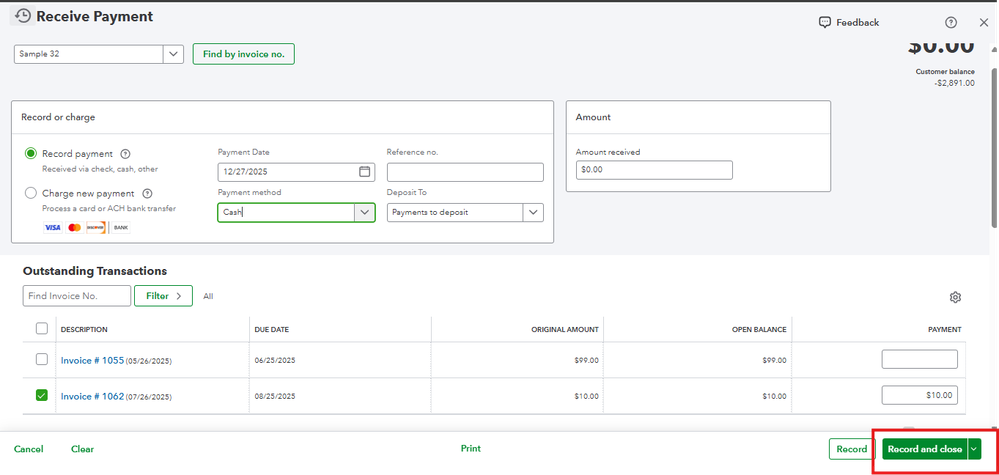This screenshot has width=999, height=475.
Task: Close the Receive Payment window
Action: [984, 22]
